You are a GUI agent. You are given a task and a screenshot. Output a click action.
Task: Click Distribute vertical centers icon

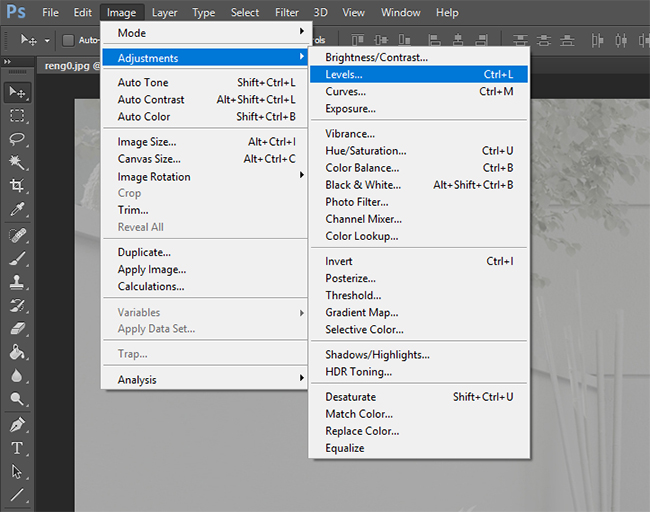click(x=543, y=40)
